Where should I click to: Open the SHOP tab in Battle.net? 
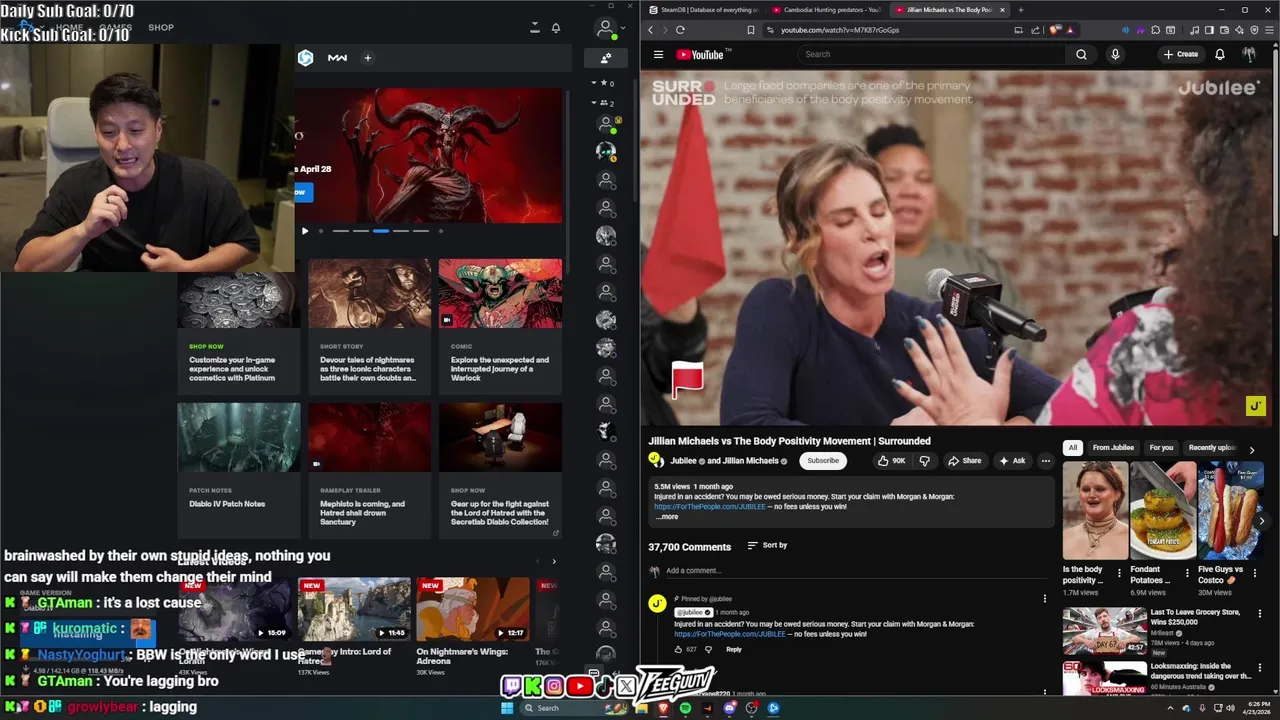(161, 28)
